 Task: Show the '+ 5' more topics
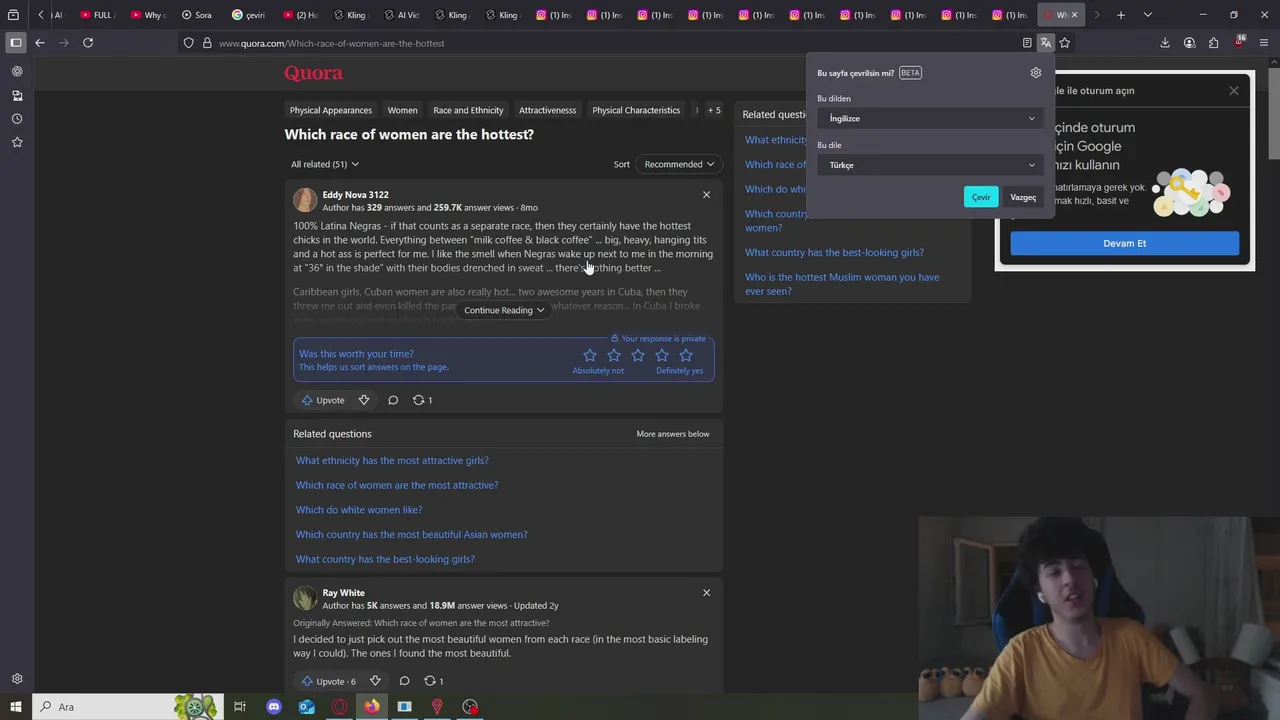[x=714, y=110]
